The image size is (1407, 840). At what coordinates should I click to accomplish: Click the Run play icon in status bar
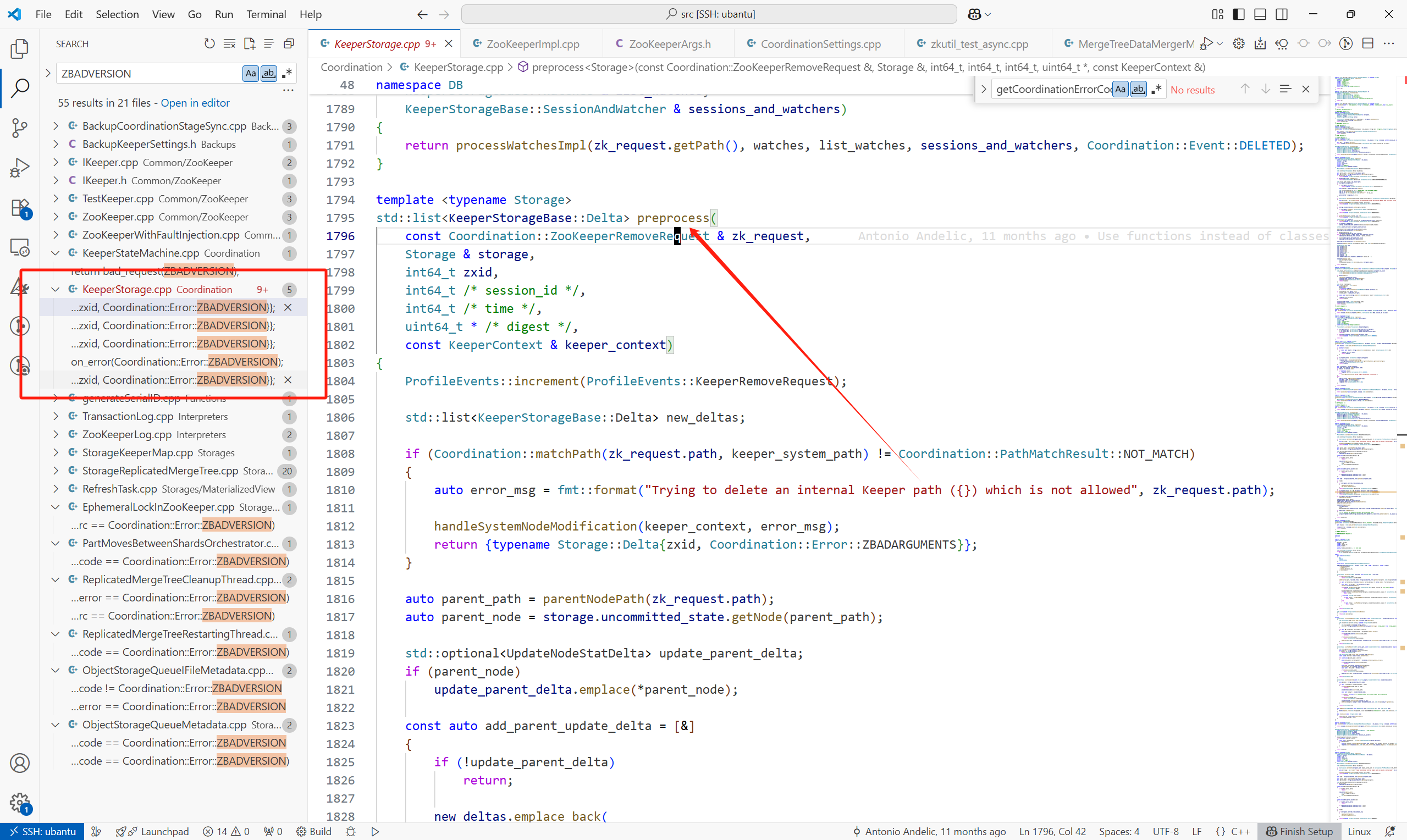(x=375, y=832)
